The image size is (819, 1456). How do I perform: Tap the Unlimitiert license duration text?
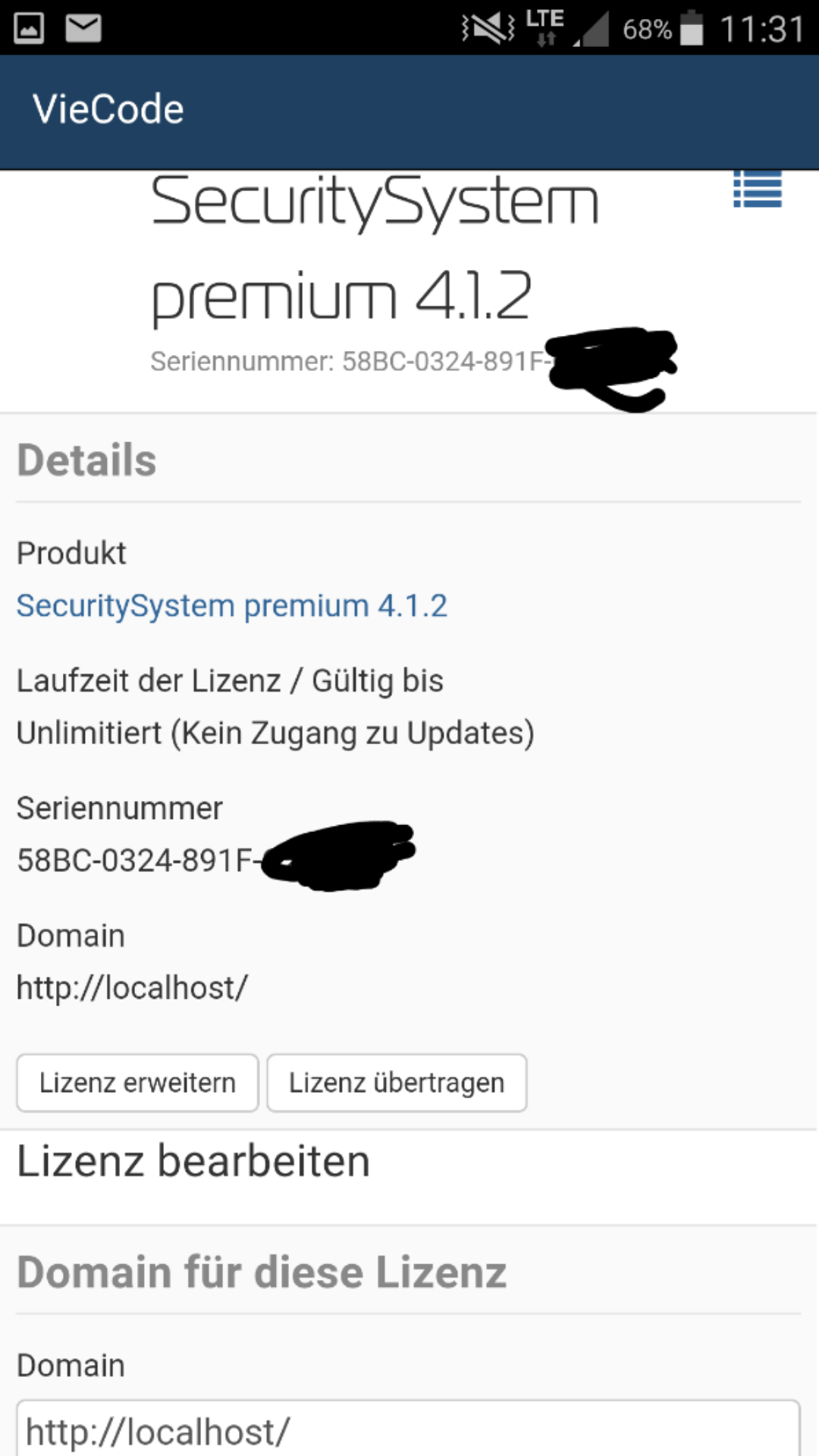pyautogui.click(x=275, y=733)
